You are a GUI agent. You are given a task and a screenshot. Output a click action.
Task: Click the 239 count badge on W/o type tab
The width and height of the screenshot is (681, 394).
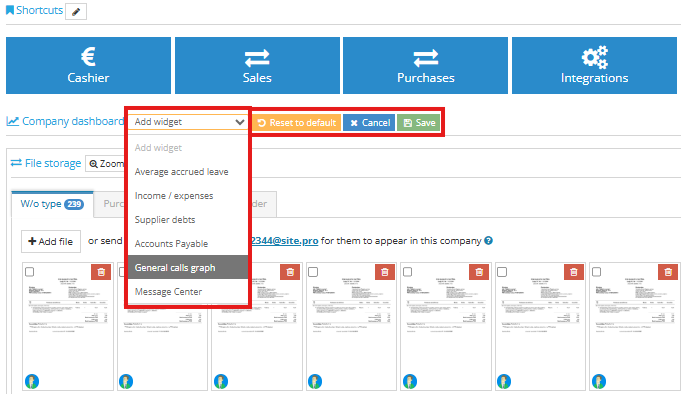(x=74, y=204)
